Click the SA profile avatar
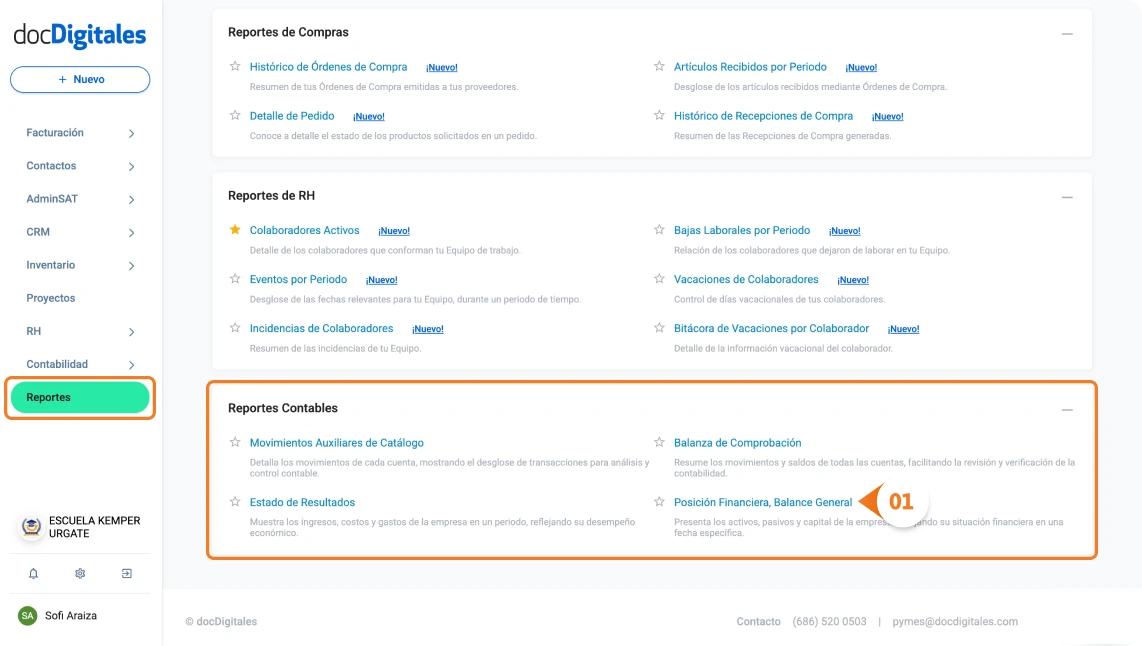The width and height of the screenshot is (1142, 646). click(27, 616)
